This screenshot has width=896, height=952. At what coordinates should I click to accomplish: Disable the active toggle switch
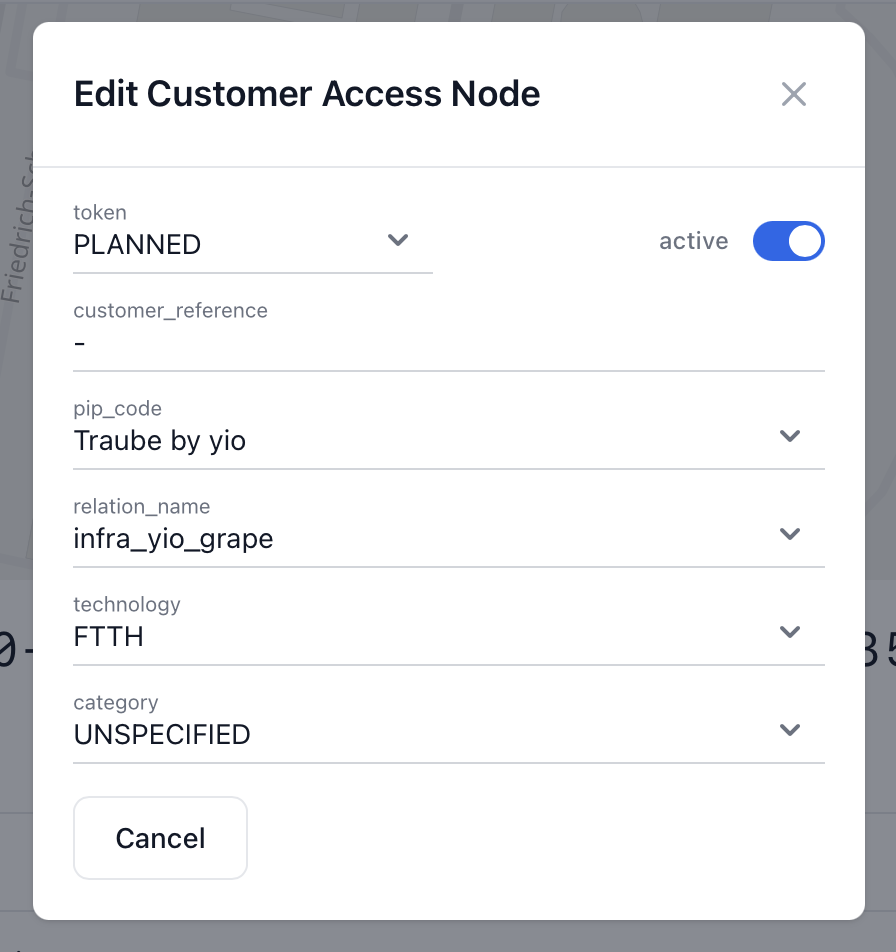tap(788, 241)
